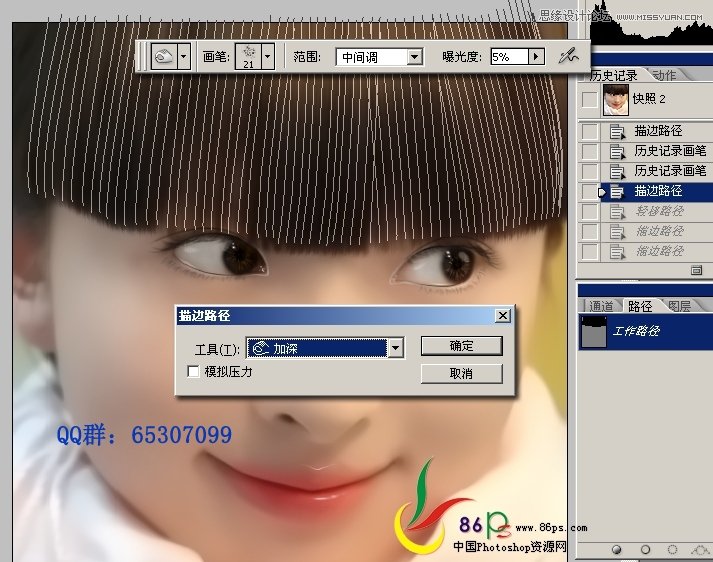Expand the tool preset arrow beside Burn icon

tap(183, 57)
